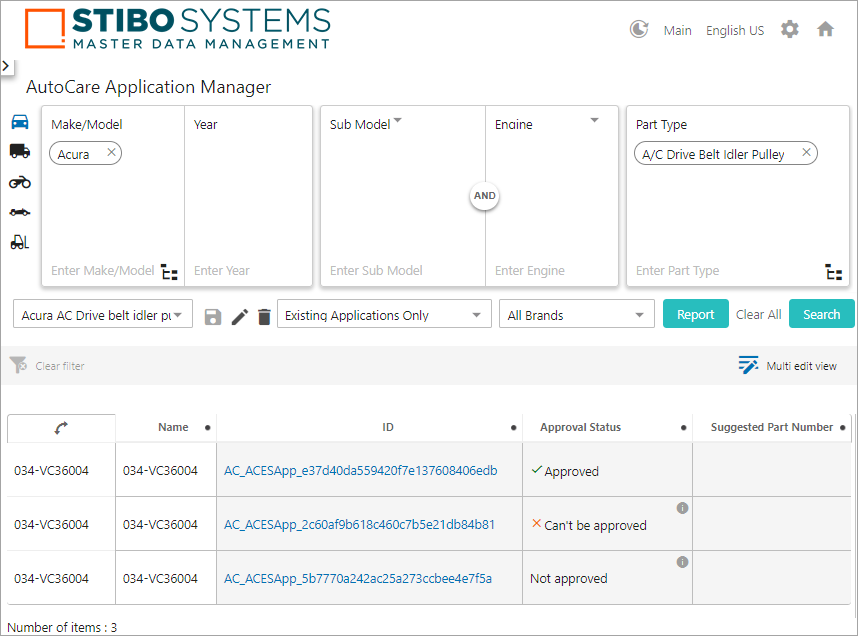Open the application ID ending in 406edb
The width and height of the screenshot is (858, 636).
[361, 471]
